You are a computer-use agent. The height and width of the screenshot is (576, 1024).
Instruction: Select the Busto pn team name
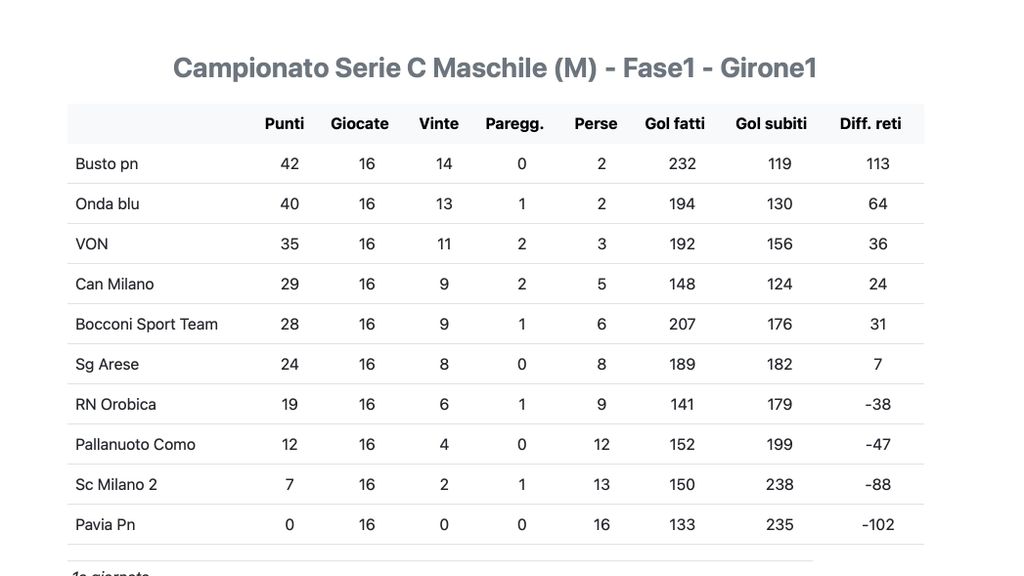coord(107,164)
